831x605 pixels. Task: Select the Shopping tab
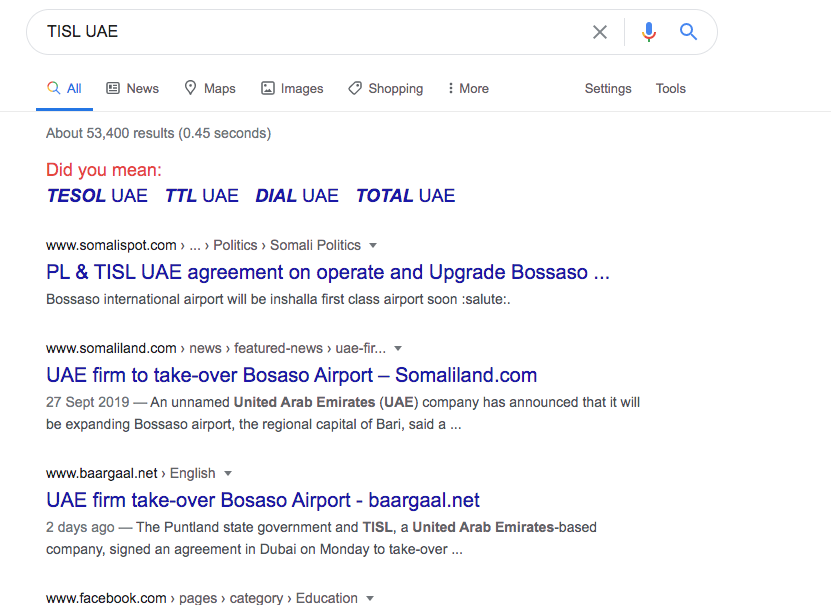tap(385, 88)
